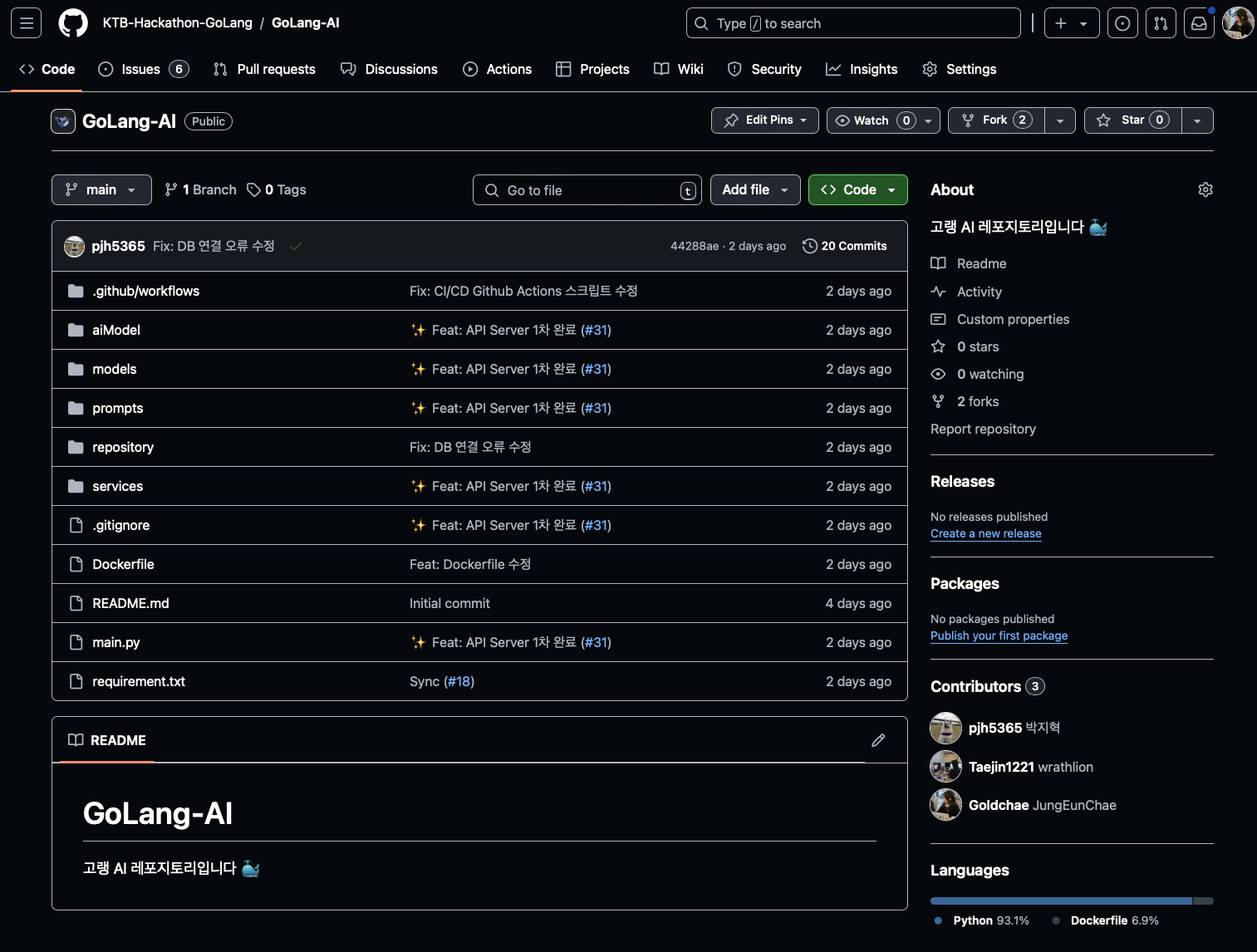Open the green Code dropdown
The width and height of the screenshot is (1257, 952).
pyautogui.click(x=858, y=189)
